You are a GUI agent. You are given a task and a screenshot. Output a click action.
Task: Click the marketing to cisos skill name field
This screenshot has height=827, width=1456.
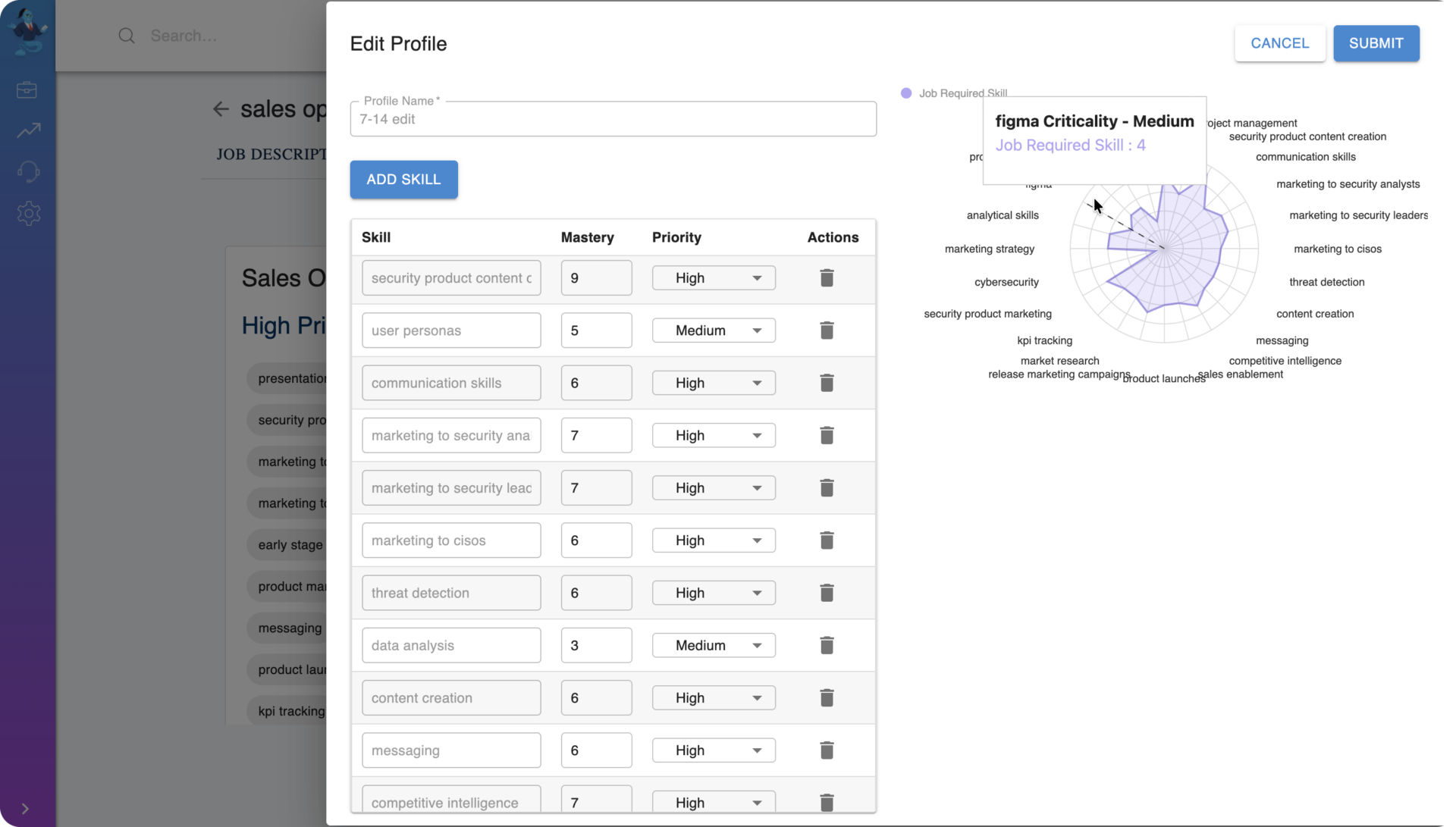tap(451, 540)
